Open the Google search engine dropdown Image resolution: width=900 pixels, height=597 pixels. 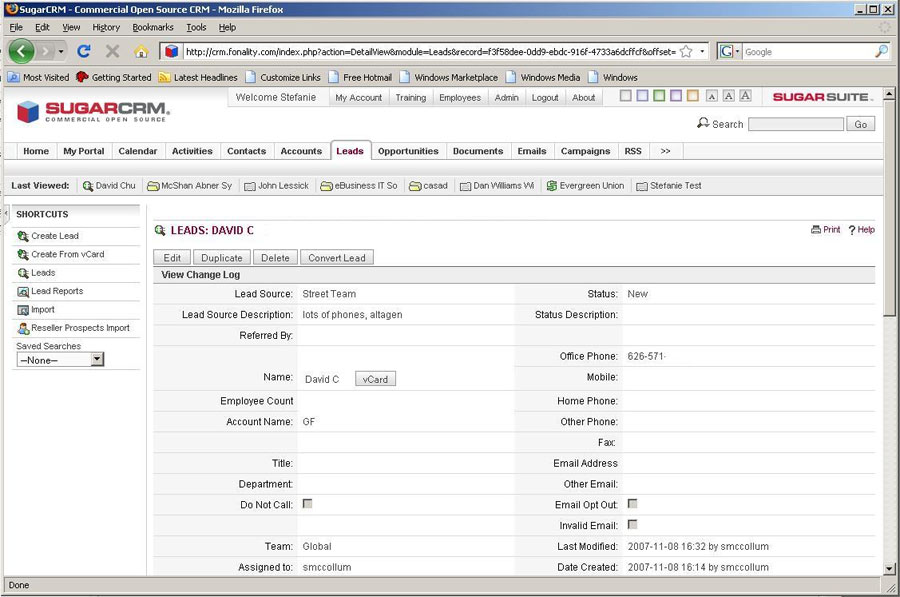click(x=730, y=51)
